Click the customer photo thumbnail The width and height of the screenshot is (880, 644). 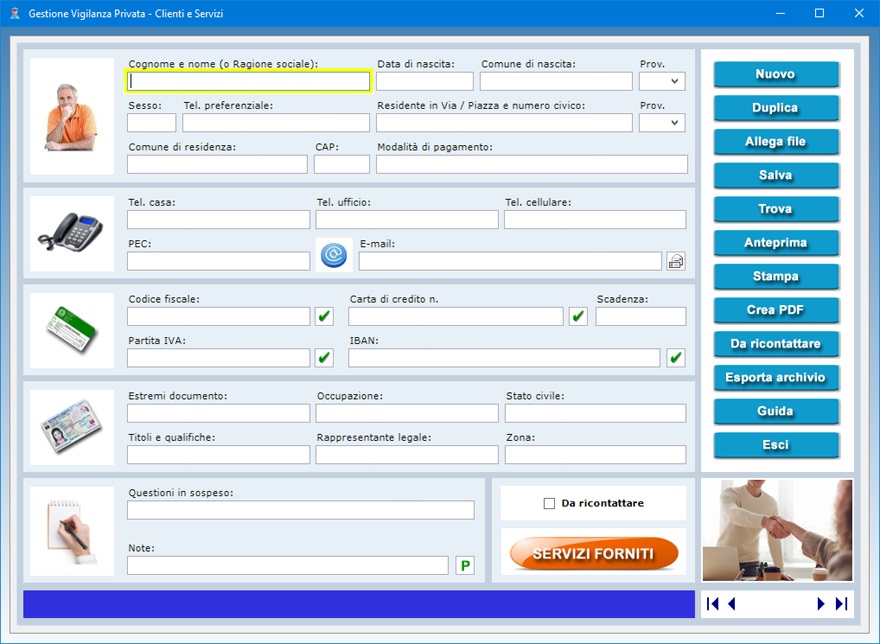pyautogui.click(x=72, y=116)
